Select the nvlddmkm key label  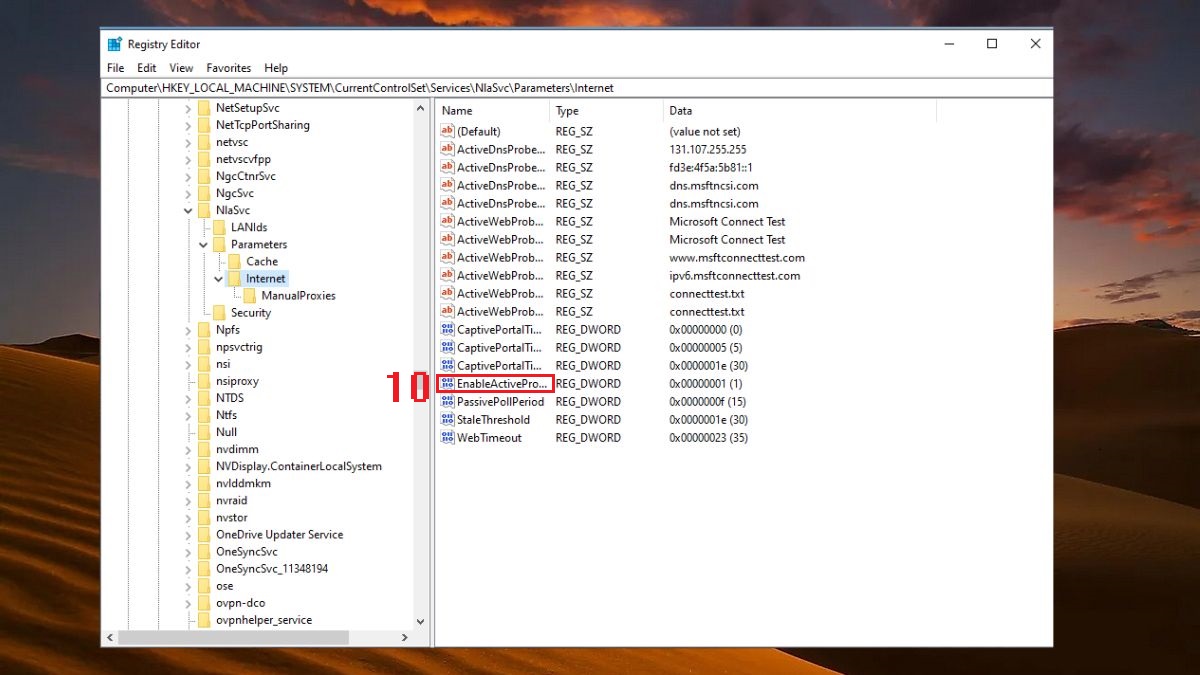(243, 483)
